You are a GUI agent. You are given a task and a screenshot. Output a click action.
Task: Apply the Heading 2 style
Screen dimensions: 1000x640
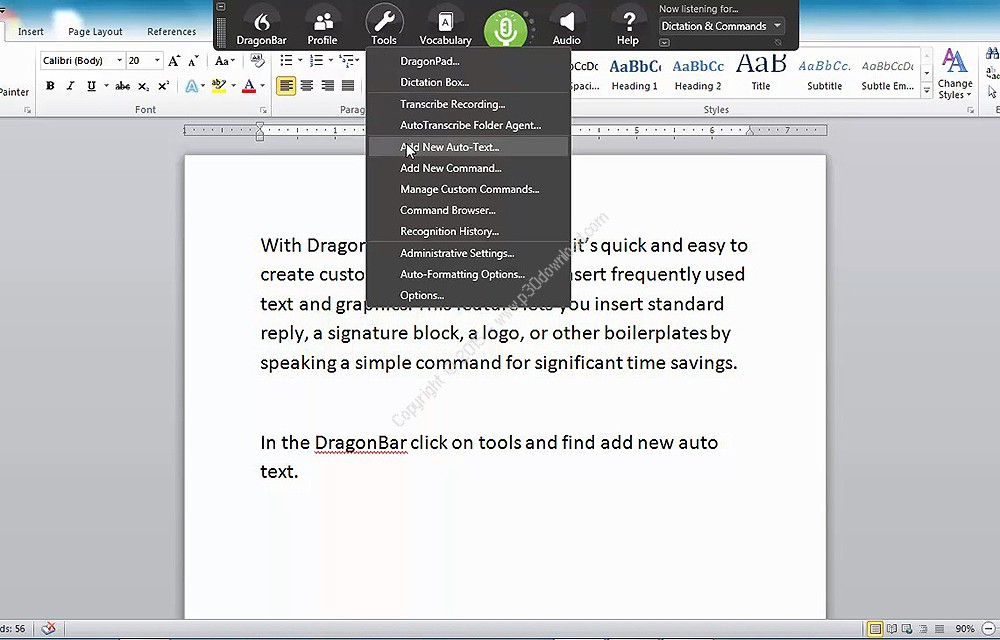click(698, 75)
